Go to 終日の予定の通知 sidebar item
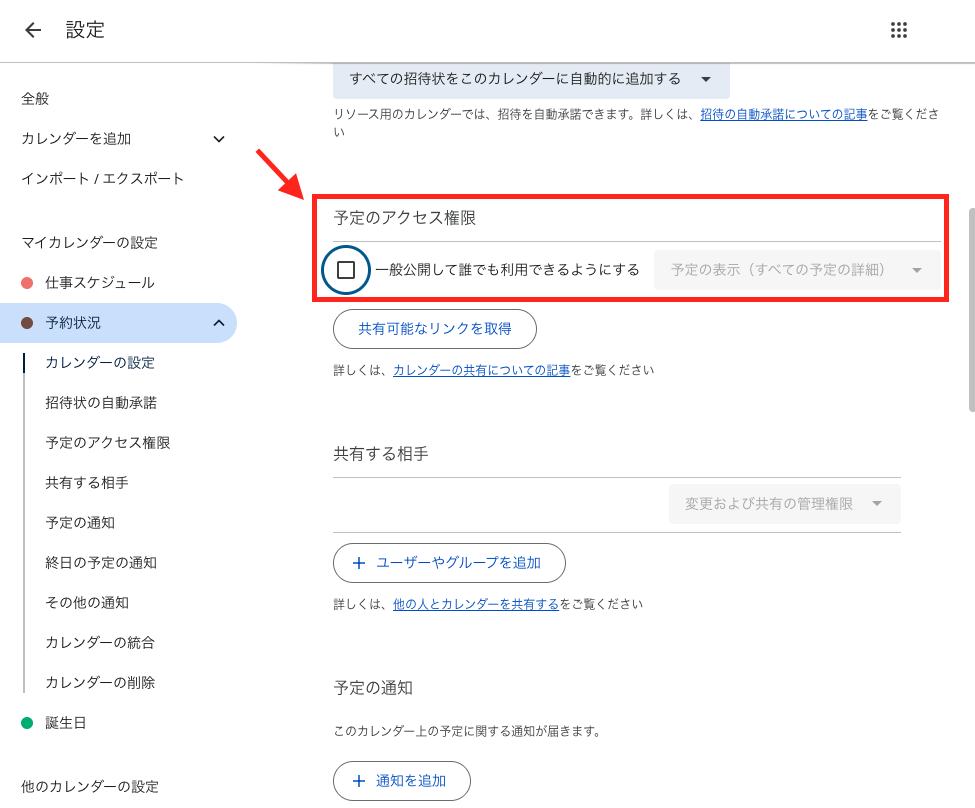Image resolution: width=975 pixels, height=808 pixels. pyautogui.click(x=101, y=563)
